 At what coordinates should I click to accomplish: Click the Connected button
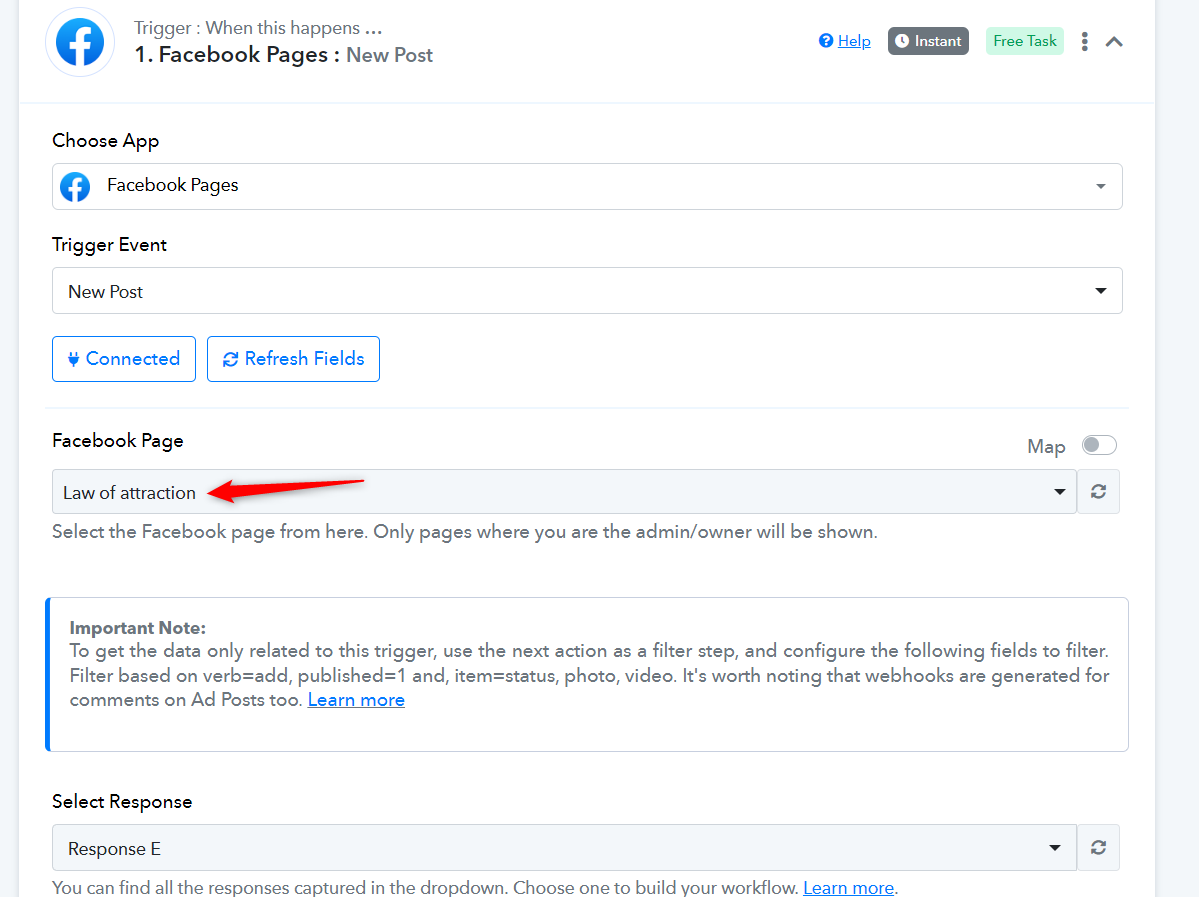pyautogui.click(x=124, y=359)
